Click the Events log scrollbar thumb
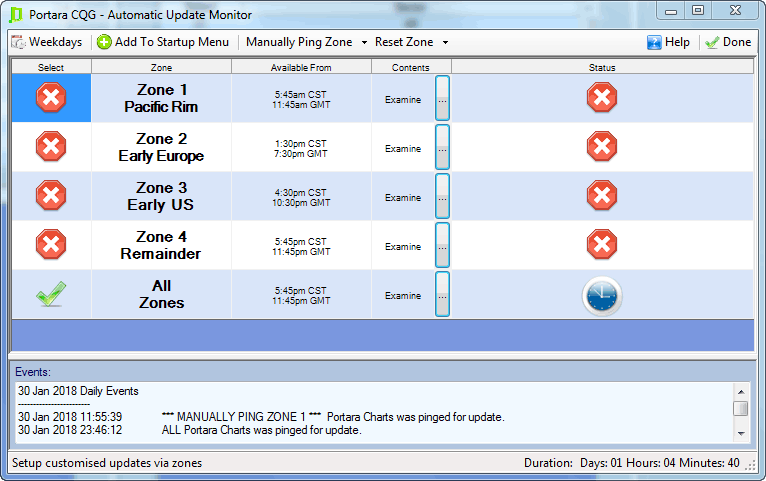The height and width of the screenshot is (481, 766). [x=741, y=408]
